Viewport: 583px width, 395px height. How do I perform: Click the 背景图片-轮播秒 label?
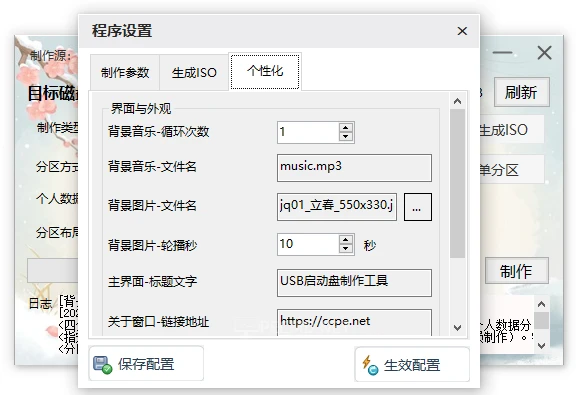(152, 245)
